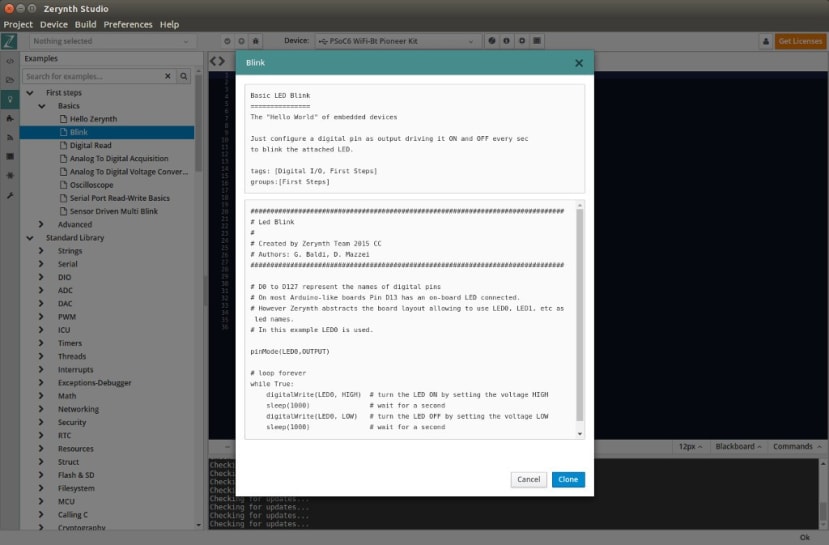Click the Ok status text at bottom right
The image size is (829, 545).
805,538
